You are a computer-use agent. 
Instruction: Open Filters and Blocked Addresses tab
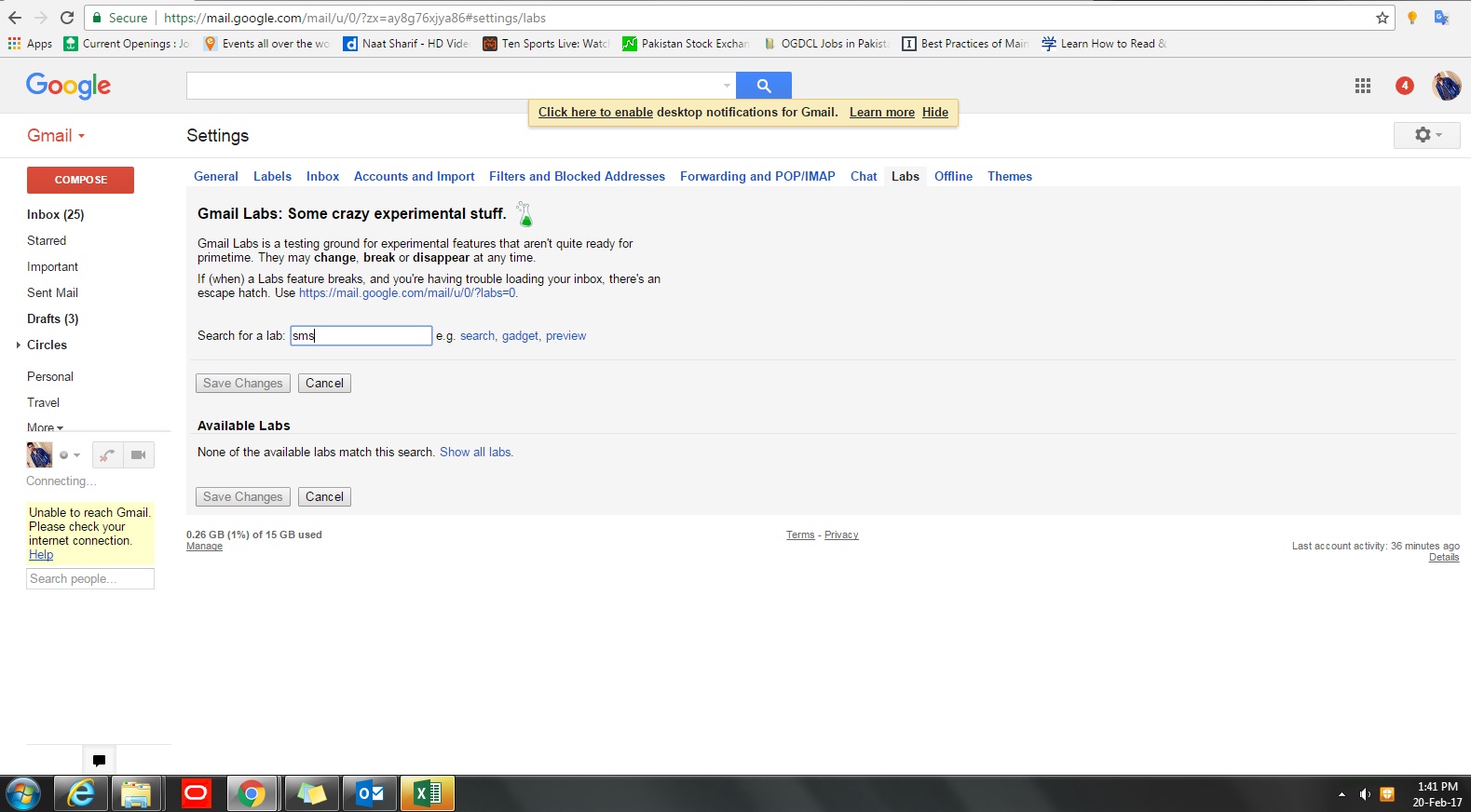coord(577,176)
